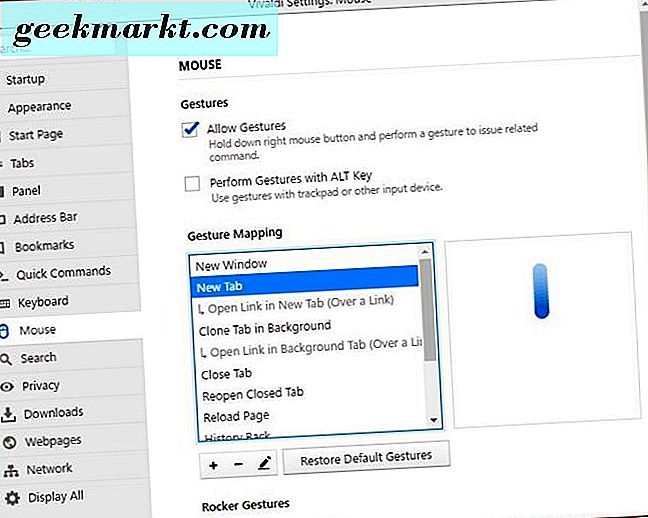Click the Network icon in sidebar
Screen dimensions: 648x518
click(x=10, y=469)
